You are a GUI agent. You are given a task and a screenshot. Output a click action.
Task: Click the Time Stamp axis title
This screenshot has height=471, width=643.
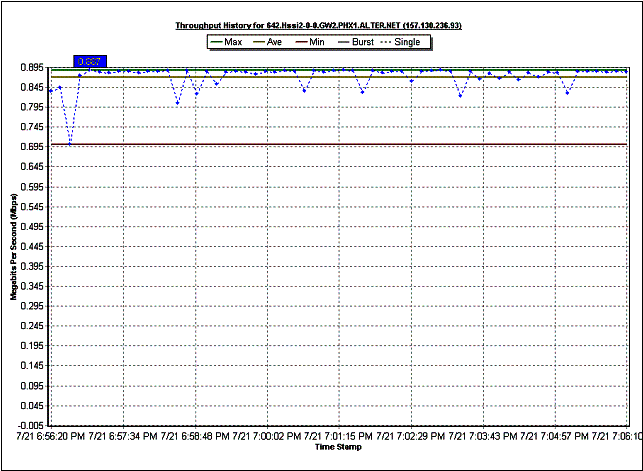click(337, 447)
